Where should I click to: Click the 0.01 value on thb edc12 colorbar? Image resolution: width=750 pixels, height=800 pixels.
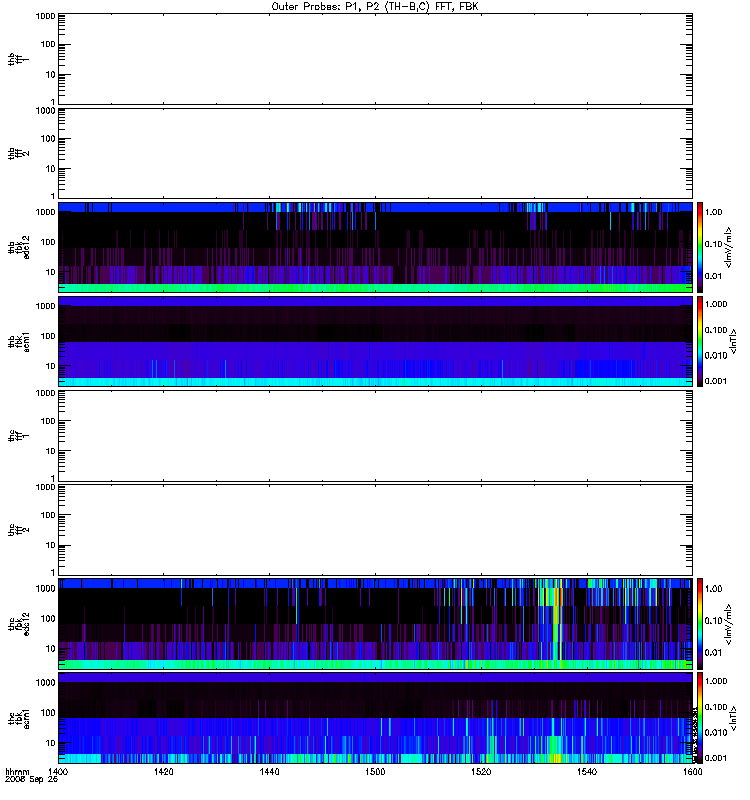[714, 276]
